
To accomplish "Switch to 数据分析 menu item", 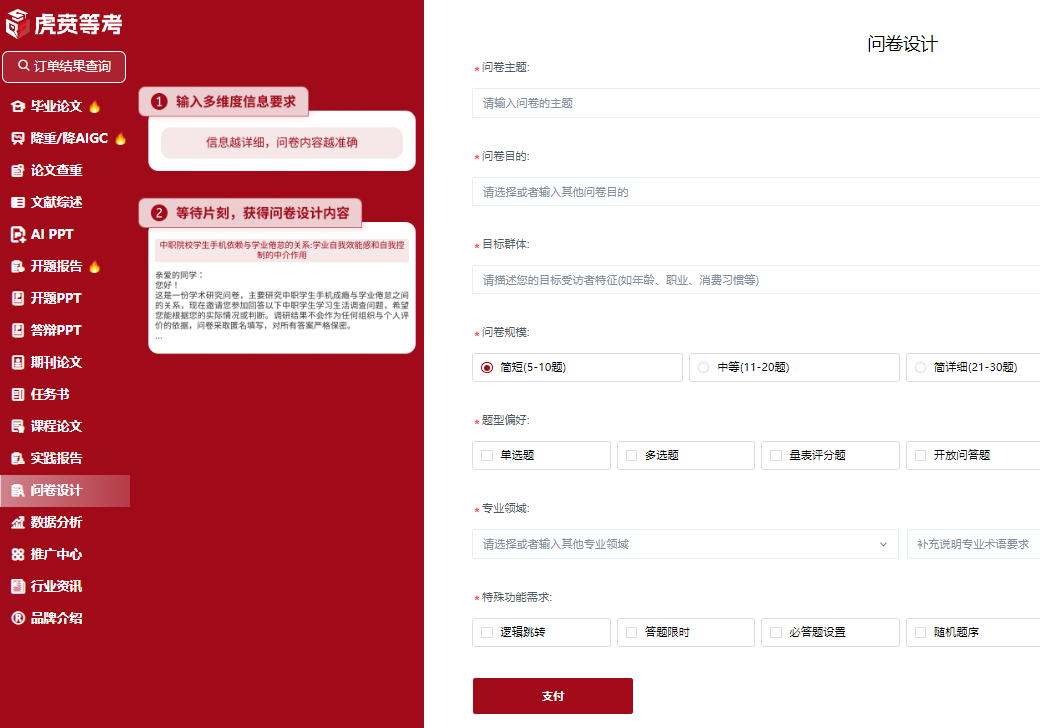I will tap(56, 522).
